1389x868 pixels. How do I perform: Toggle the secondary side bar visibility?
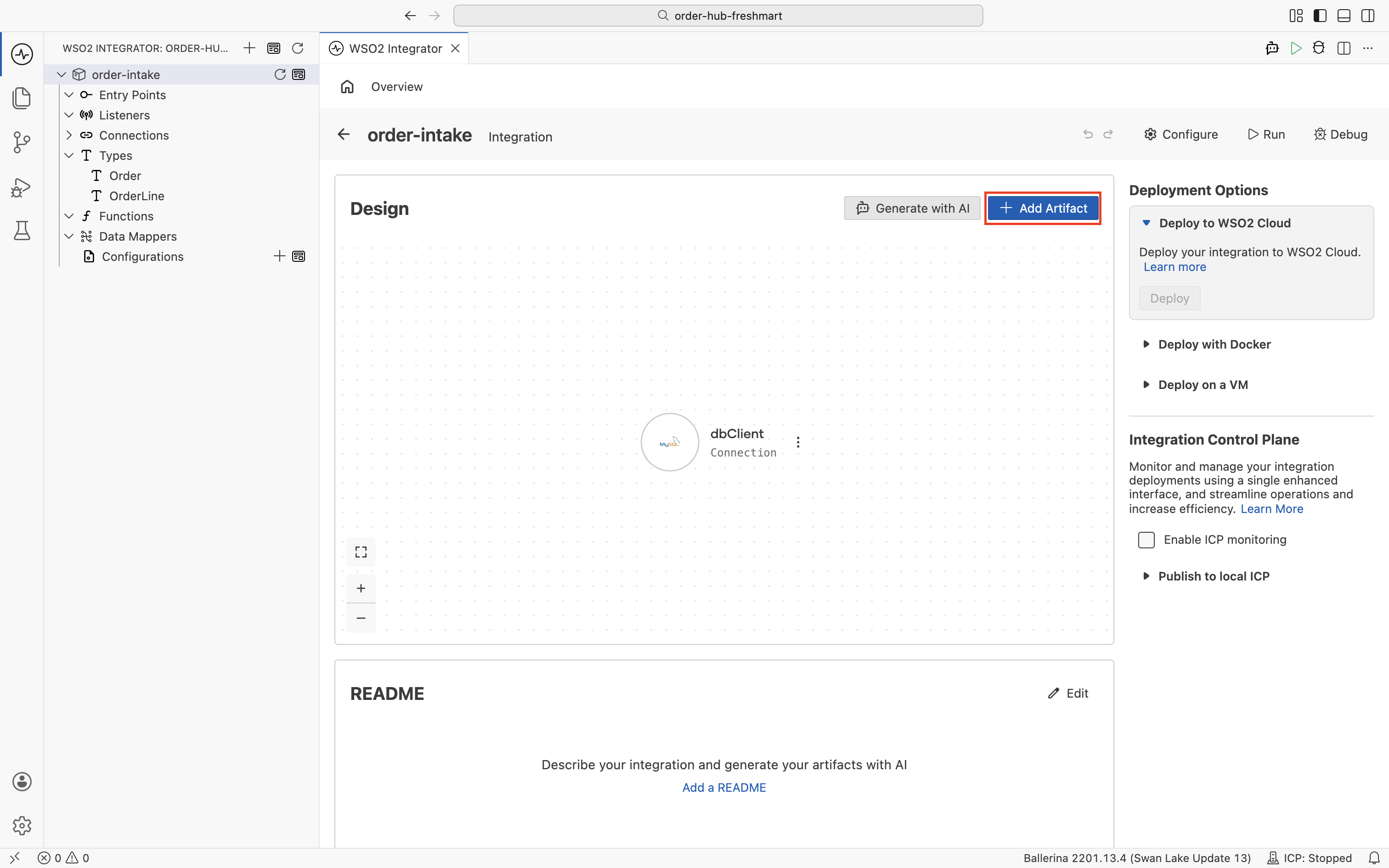1368,16
